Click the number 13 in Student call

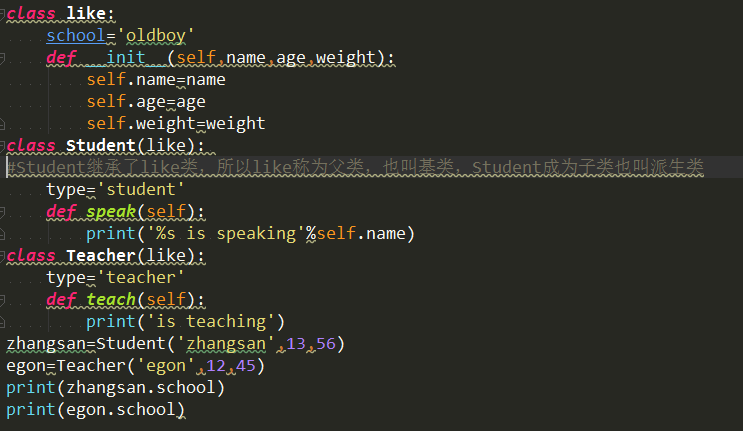click(x=295, y=344)
